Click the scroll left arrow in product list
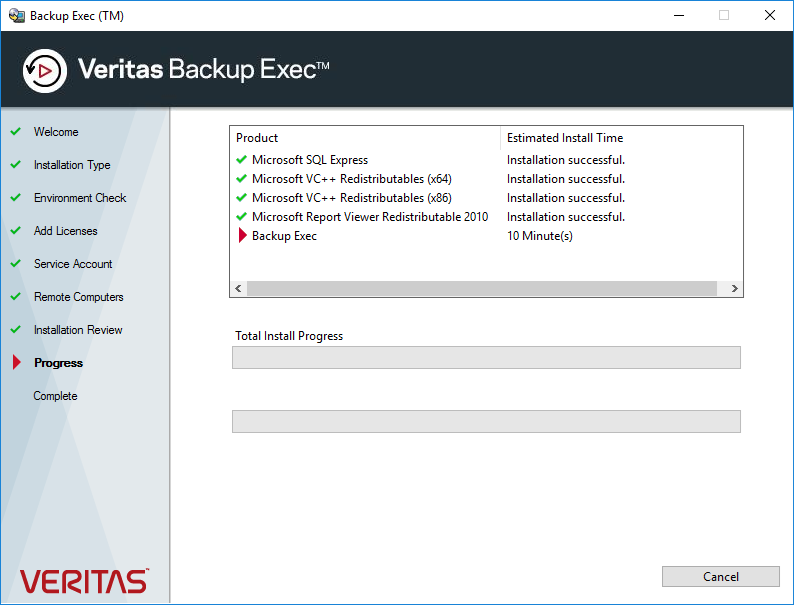The height and width of the screenshot is (605, 794). 239,288
